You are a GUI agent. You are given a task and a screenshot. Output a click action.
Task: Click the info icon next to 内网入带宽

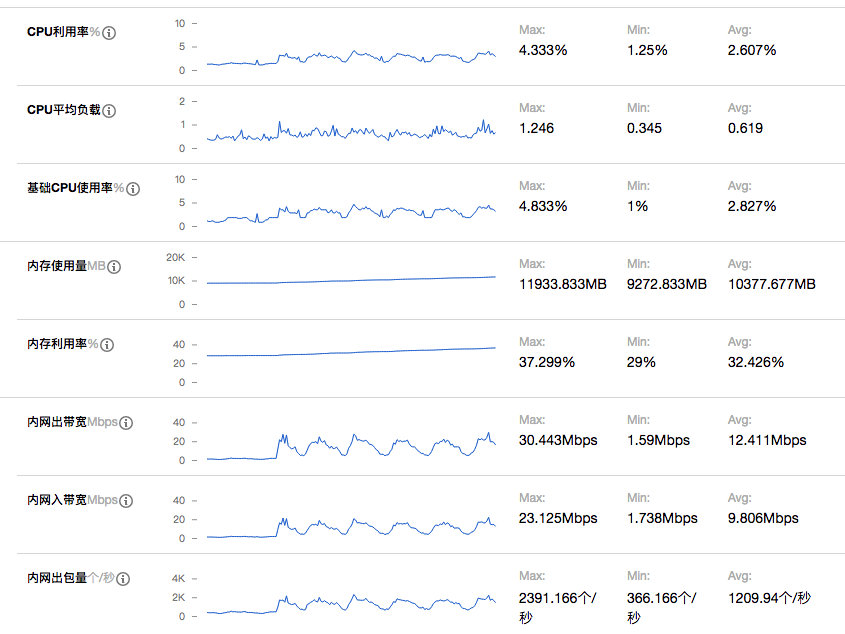pos(126,501)
